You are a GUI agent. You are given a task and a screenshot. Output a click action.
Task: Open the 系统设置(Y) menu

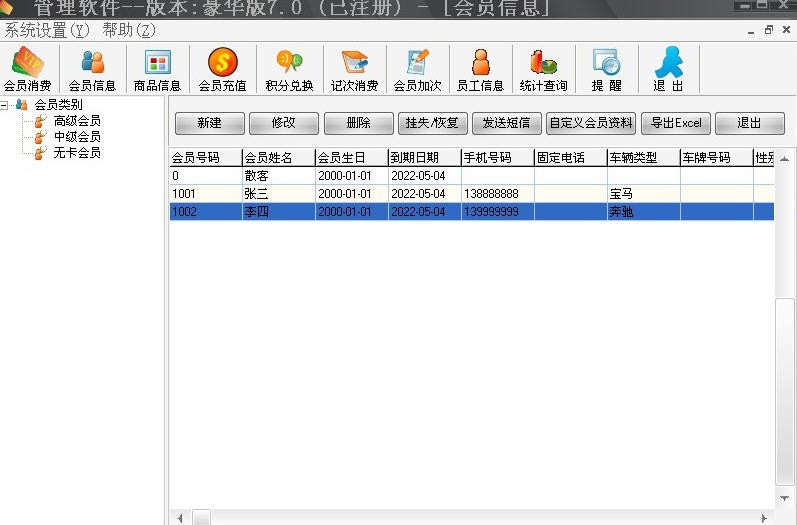[47, 30]
